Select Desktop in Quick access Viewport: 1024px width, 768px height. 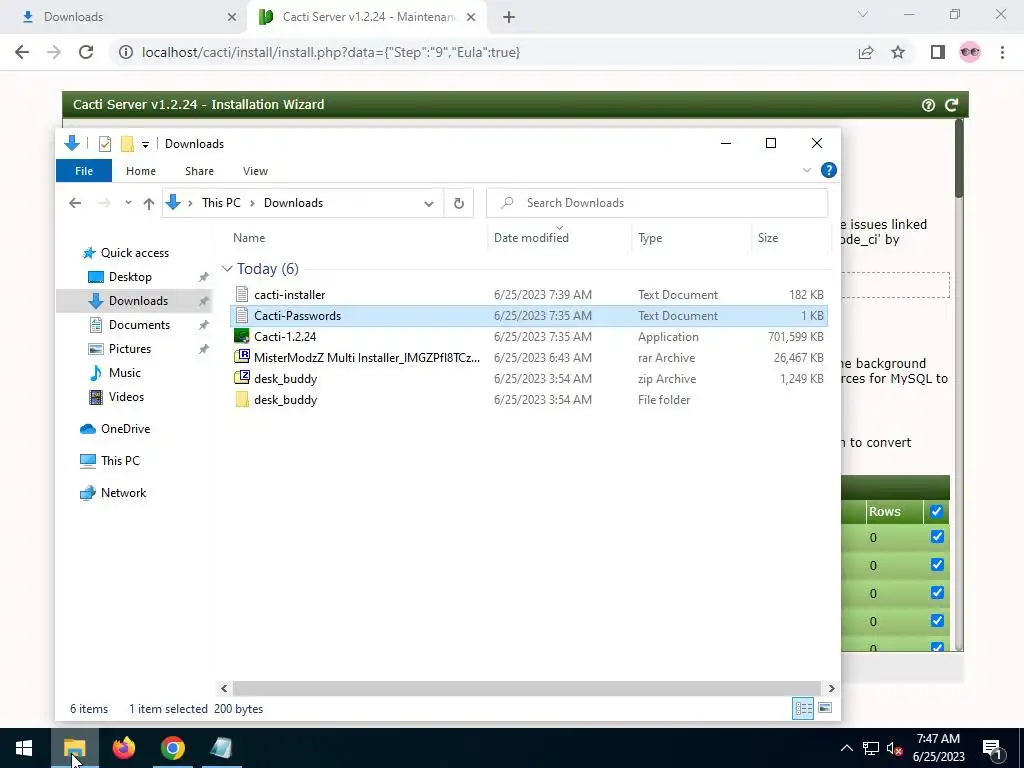pyautogui.click(x=130, y=277)
